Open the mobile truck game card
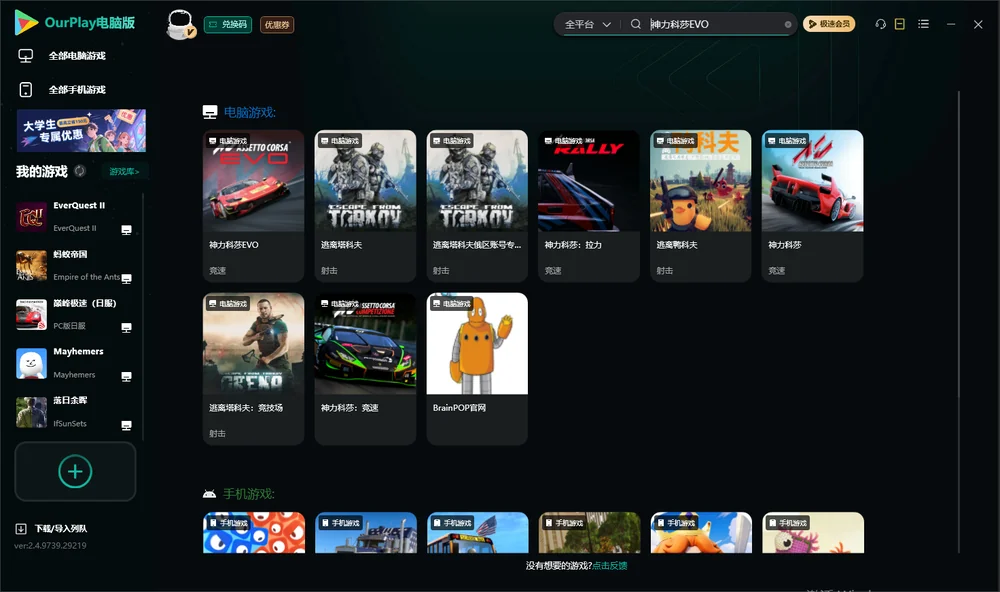This screenshot has width=1000, height=592. [x=366, y=533]
